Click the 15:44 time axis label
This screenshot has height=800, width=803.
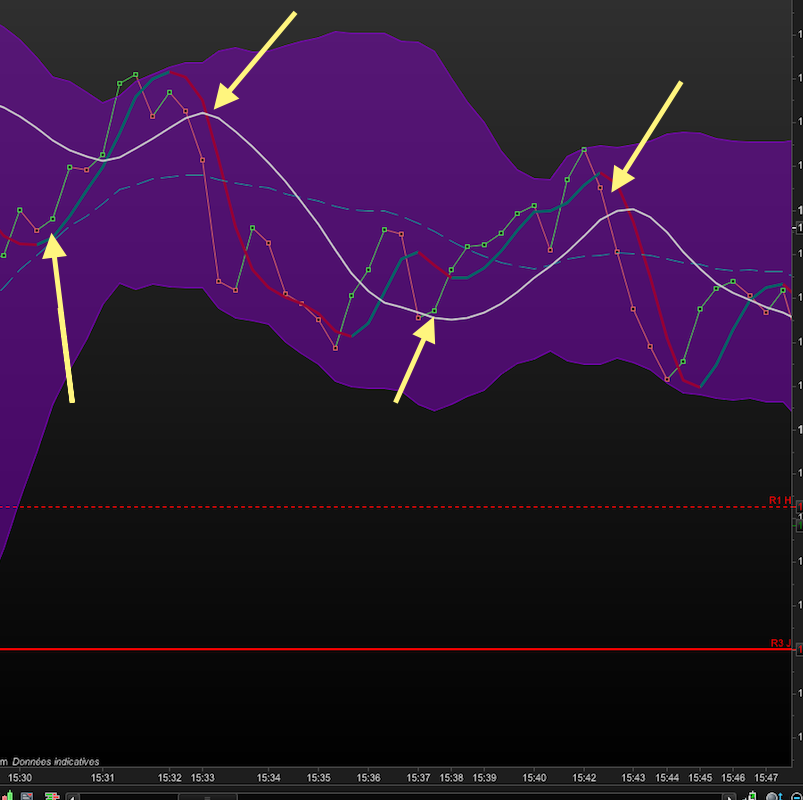click(667, 777)
